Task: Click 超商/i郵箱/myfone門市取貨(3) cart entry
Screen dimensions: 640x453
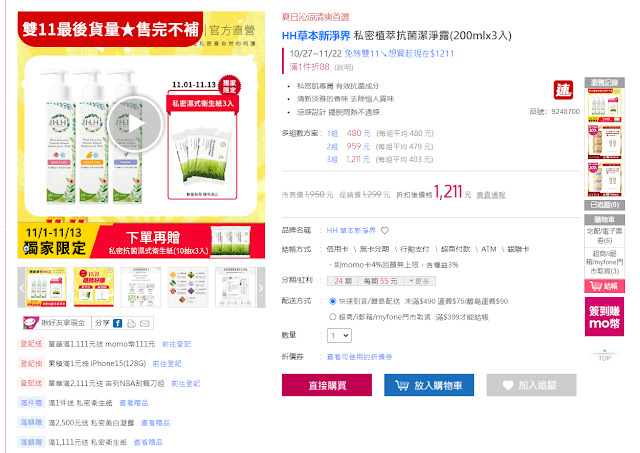Action: pos(604,262)
